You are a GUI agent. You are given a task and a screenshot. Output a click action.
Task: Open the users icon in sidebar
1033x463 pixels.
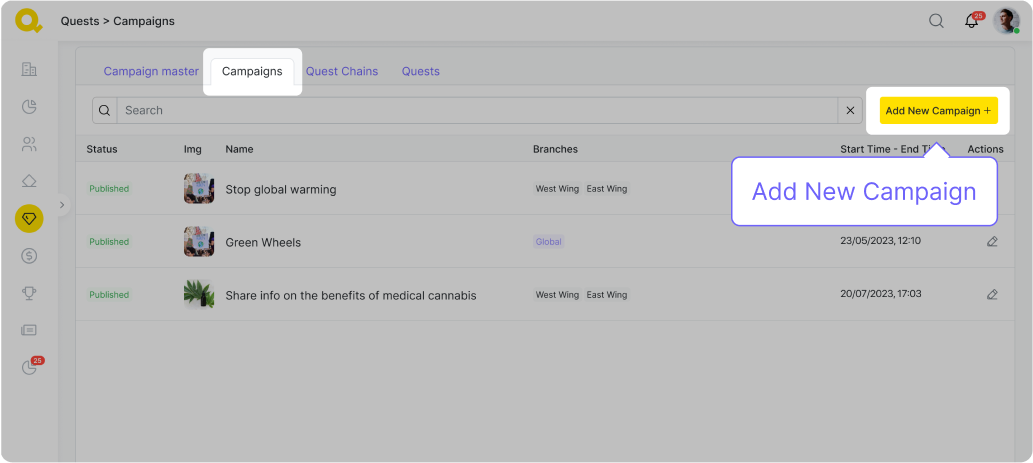[29, 143]
